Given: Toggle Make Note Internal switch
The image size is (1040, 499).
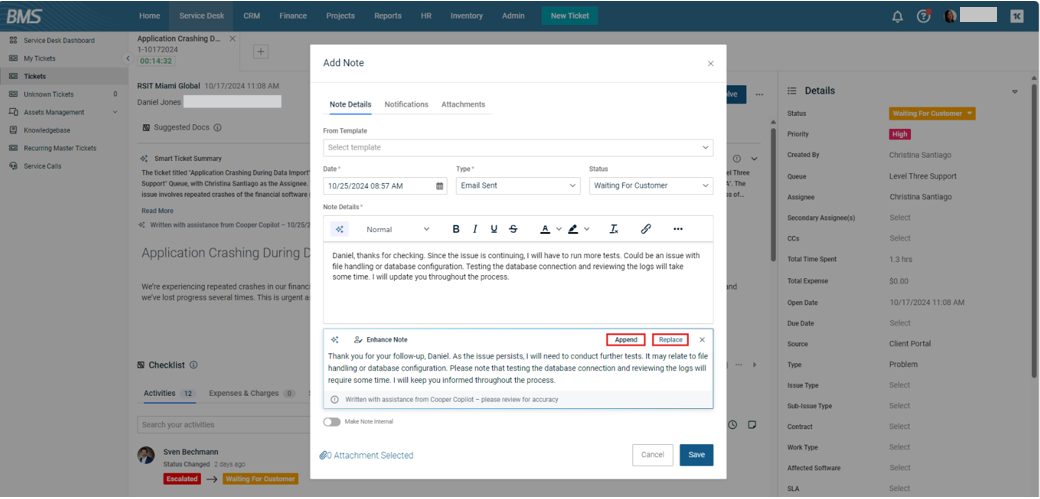Looking at the screenshot, I should point(331,422).
